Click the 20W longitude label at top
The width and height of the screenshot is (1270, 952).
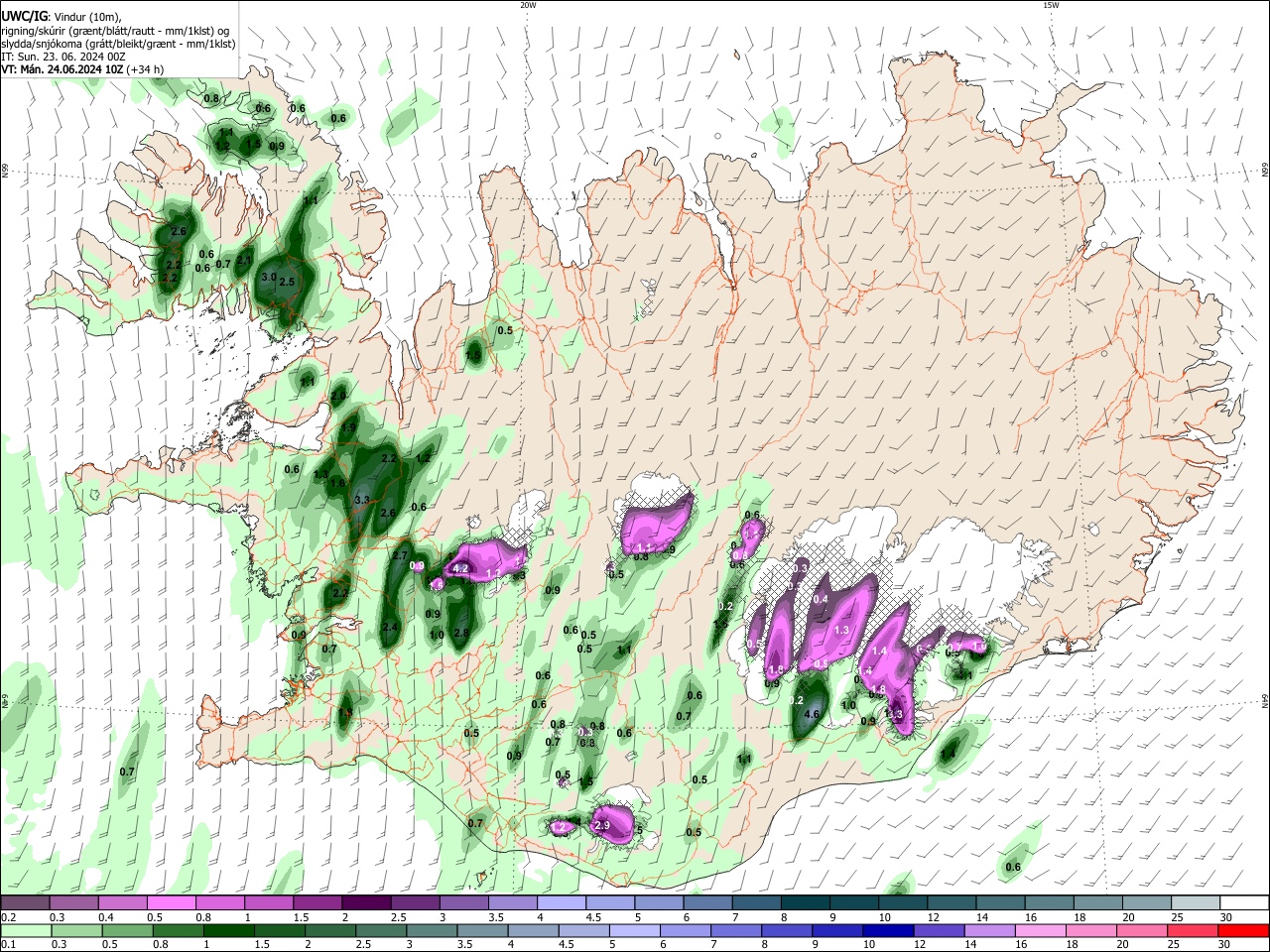coord(528,5)
